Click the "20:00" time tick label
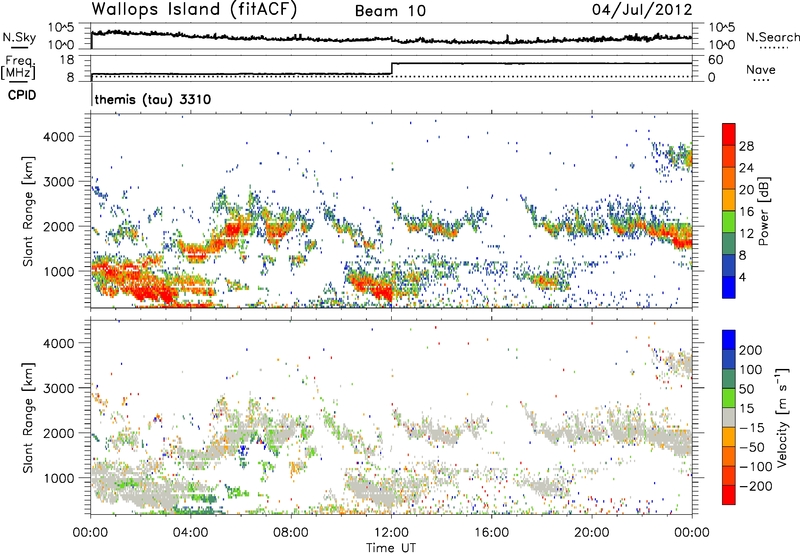The image size is (800, 554). tap(592, 533)
